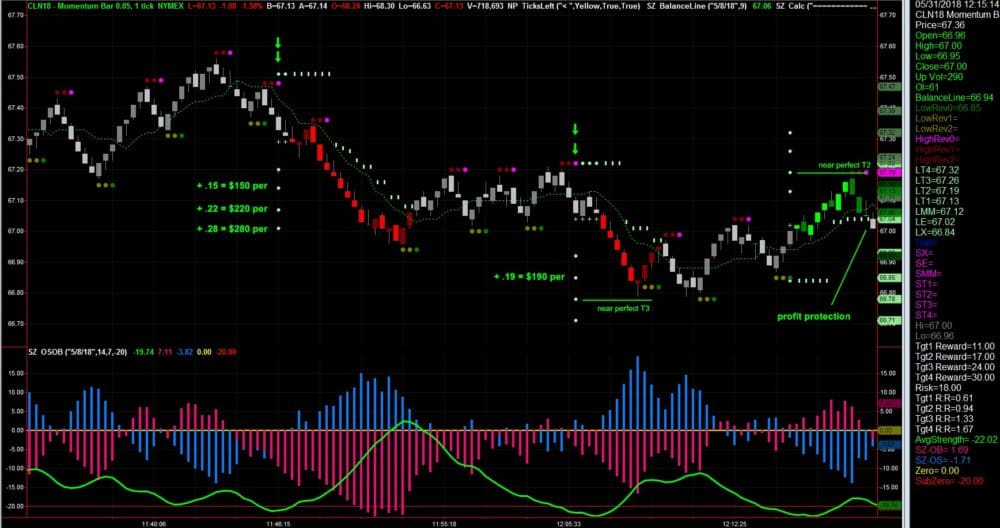Click the 'BalanceLine=66.94' value

(955, 97)
